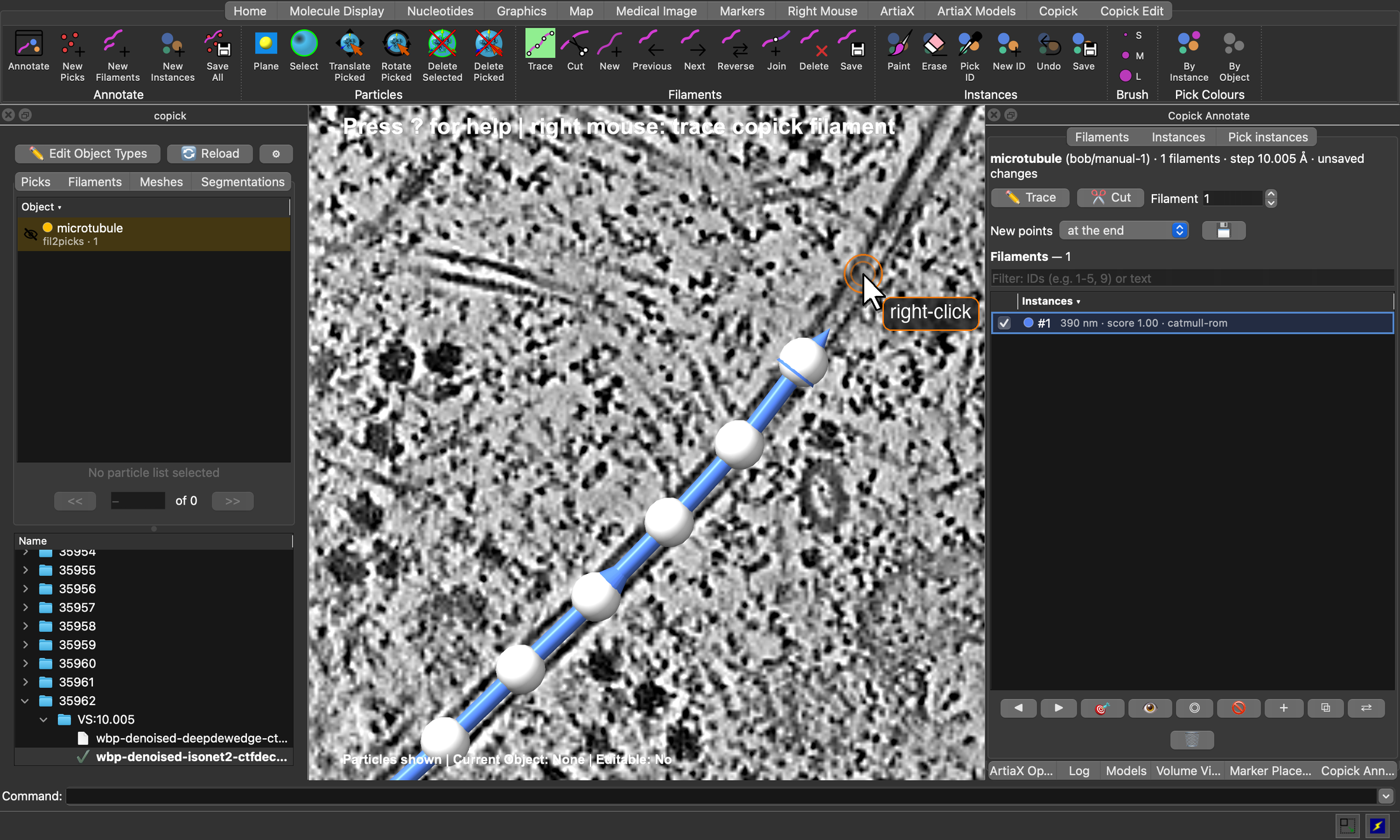The image size is (1400, 840).
Task: Switch to the Pick instances tab
Action: (x=1268, y=137)
